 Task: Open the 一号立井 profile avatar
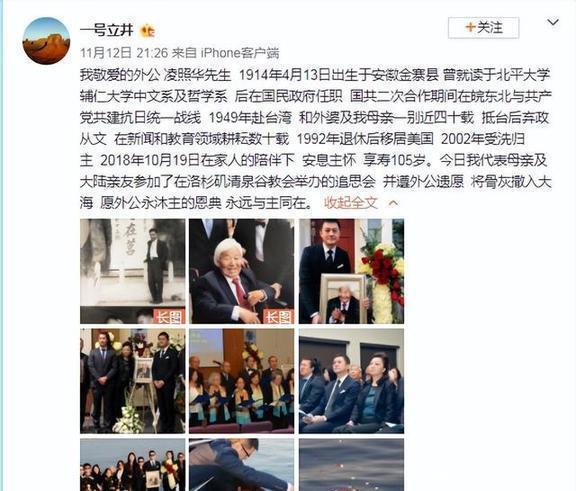click(46, 41)
